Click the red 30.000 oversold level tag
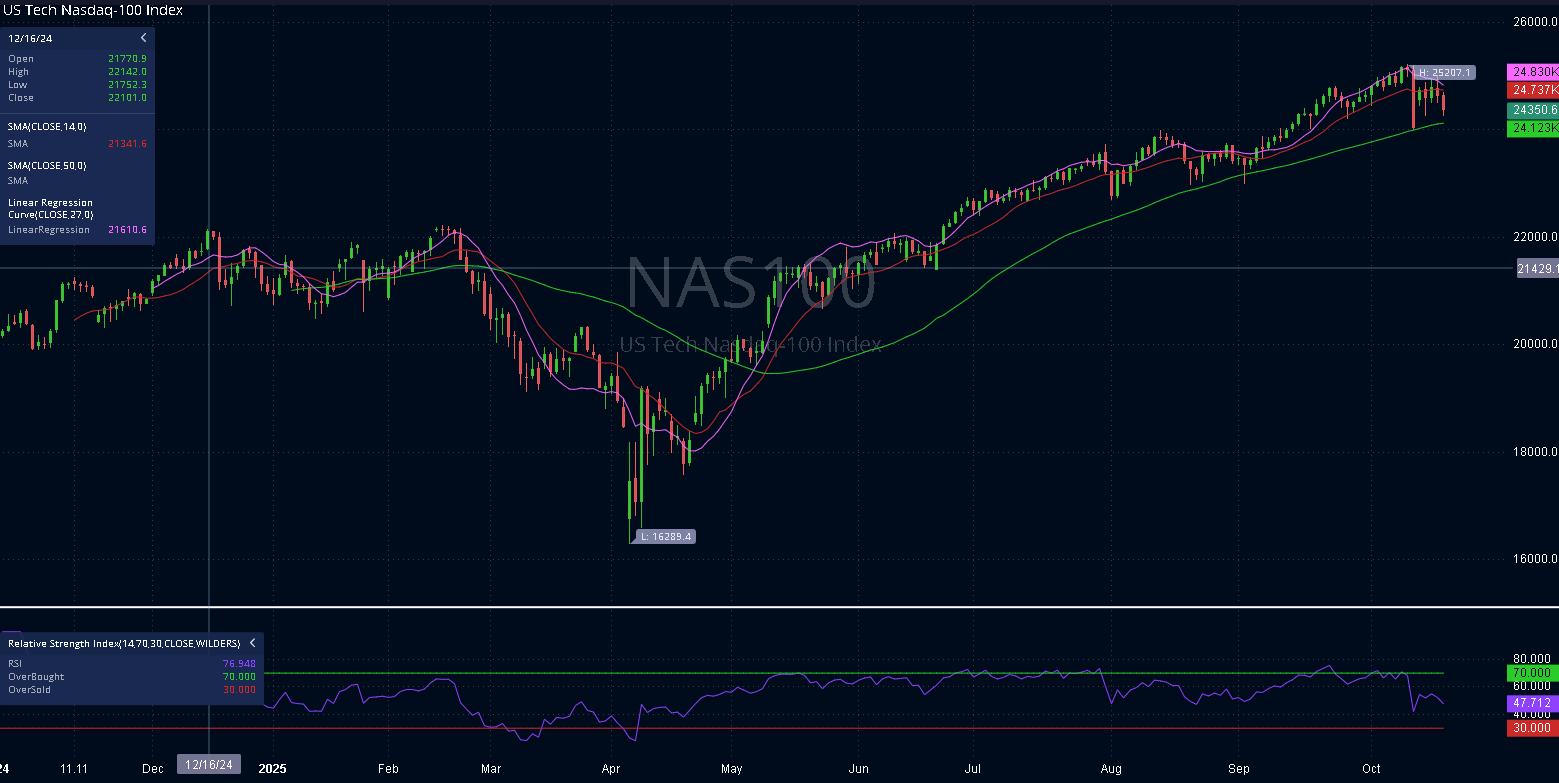Viewport: 1559px width, 783px height. click(1532, 728)
